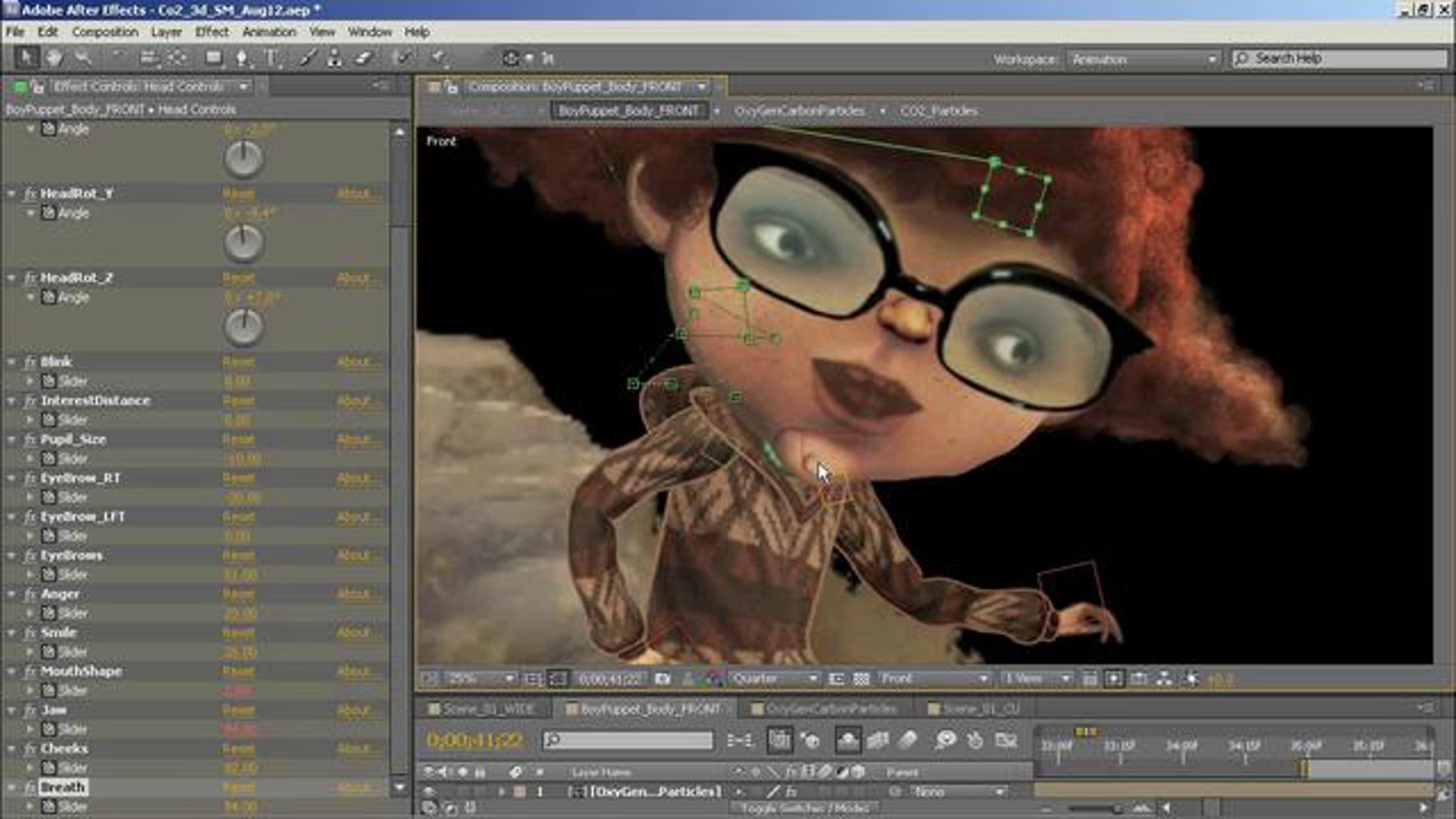Reset the Smile effect
The image size is (1456, 819).
[x=238, y=633]
